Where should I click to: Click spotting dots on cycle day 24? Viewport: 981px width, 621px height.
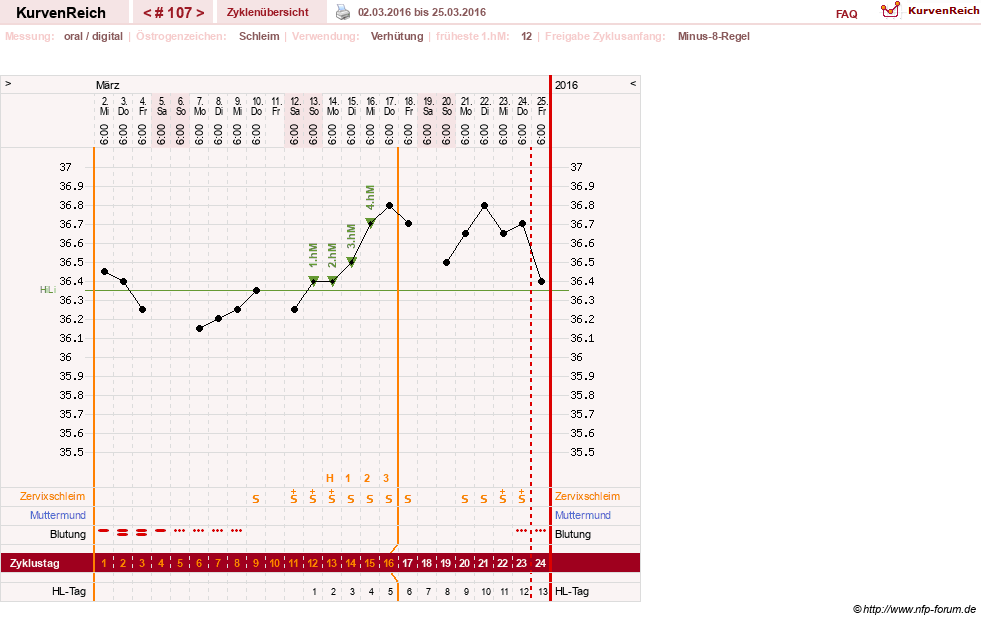[x=540, y=530]
